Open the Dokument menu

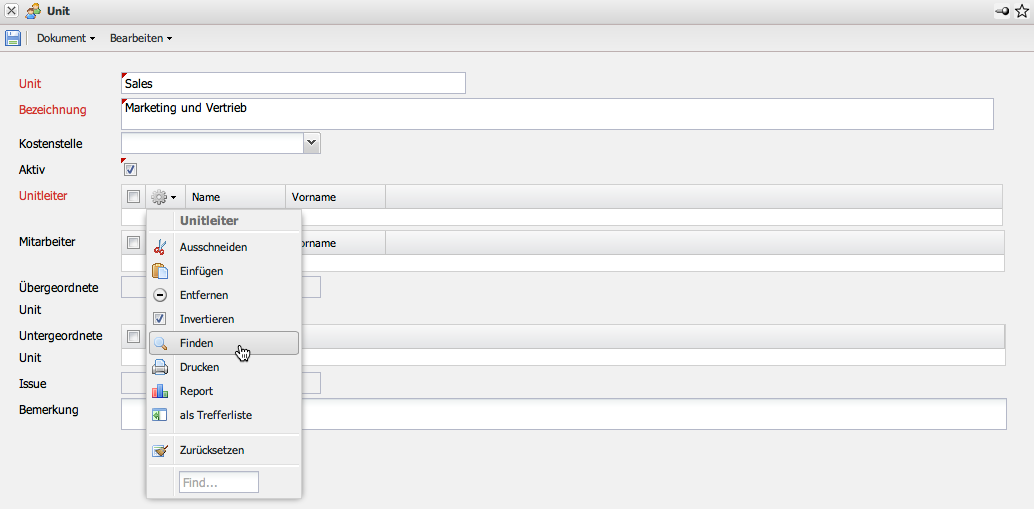[66, 38]
